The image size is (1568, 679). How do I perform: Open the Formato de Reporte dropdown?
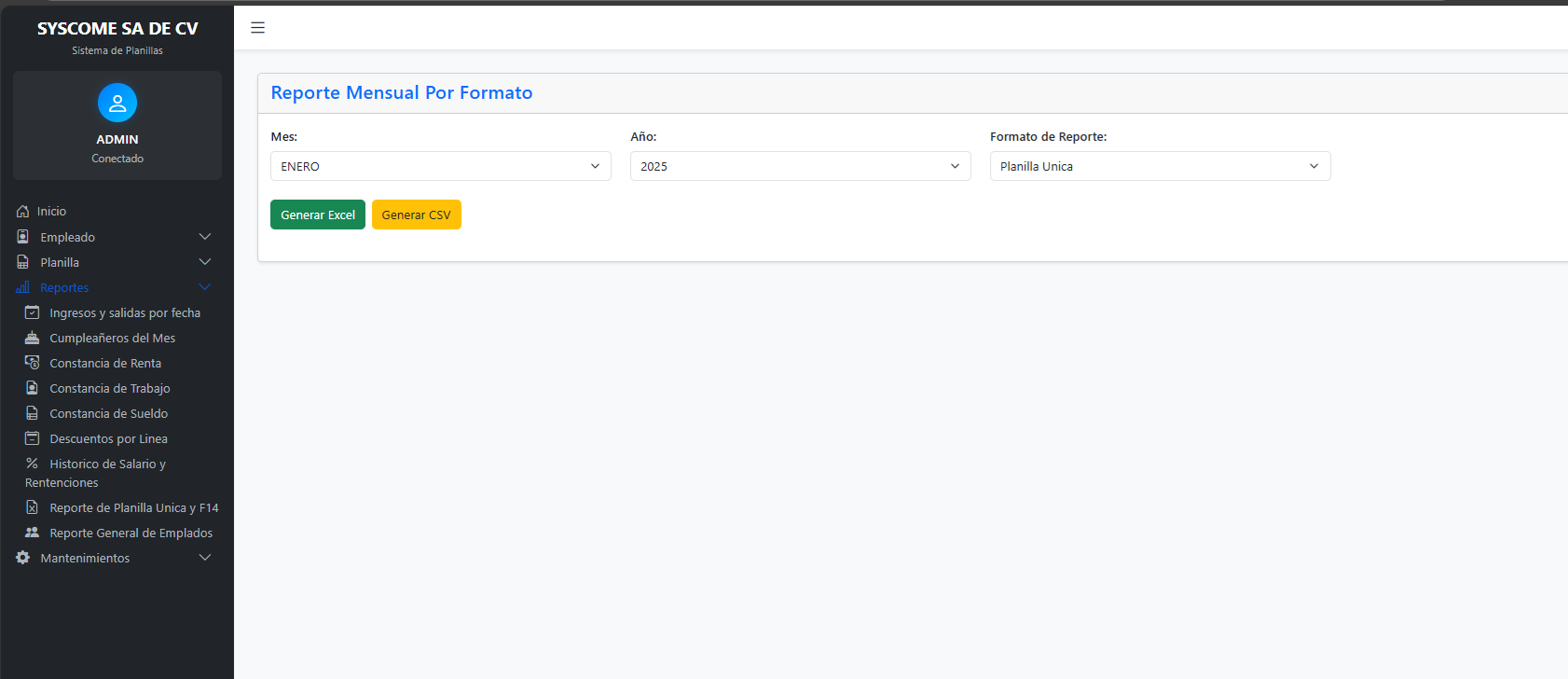pos(1160,166)
